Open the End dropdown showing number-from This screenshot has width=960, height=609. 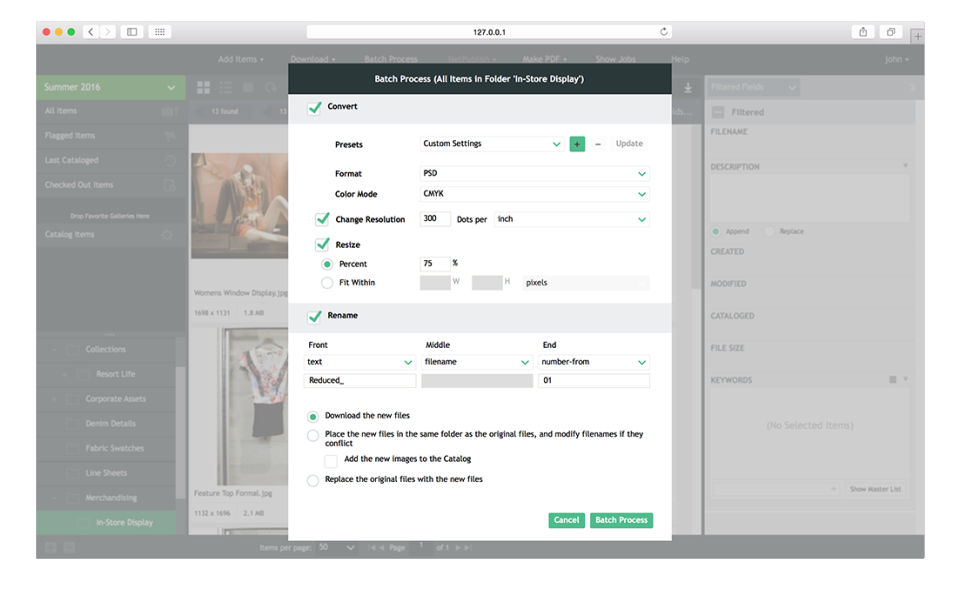(x=594, y=362)
